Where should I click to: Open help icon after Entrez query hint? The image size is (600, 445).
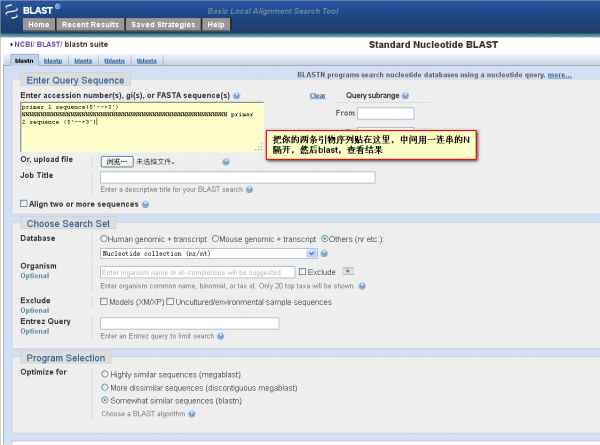(220, 336)
